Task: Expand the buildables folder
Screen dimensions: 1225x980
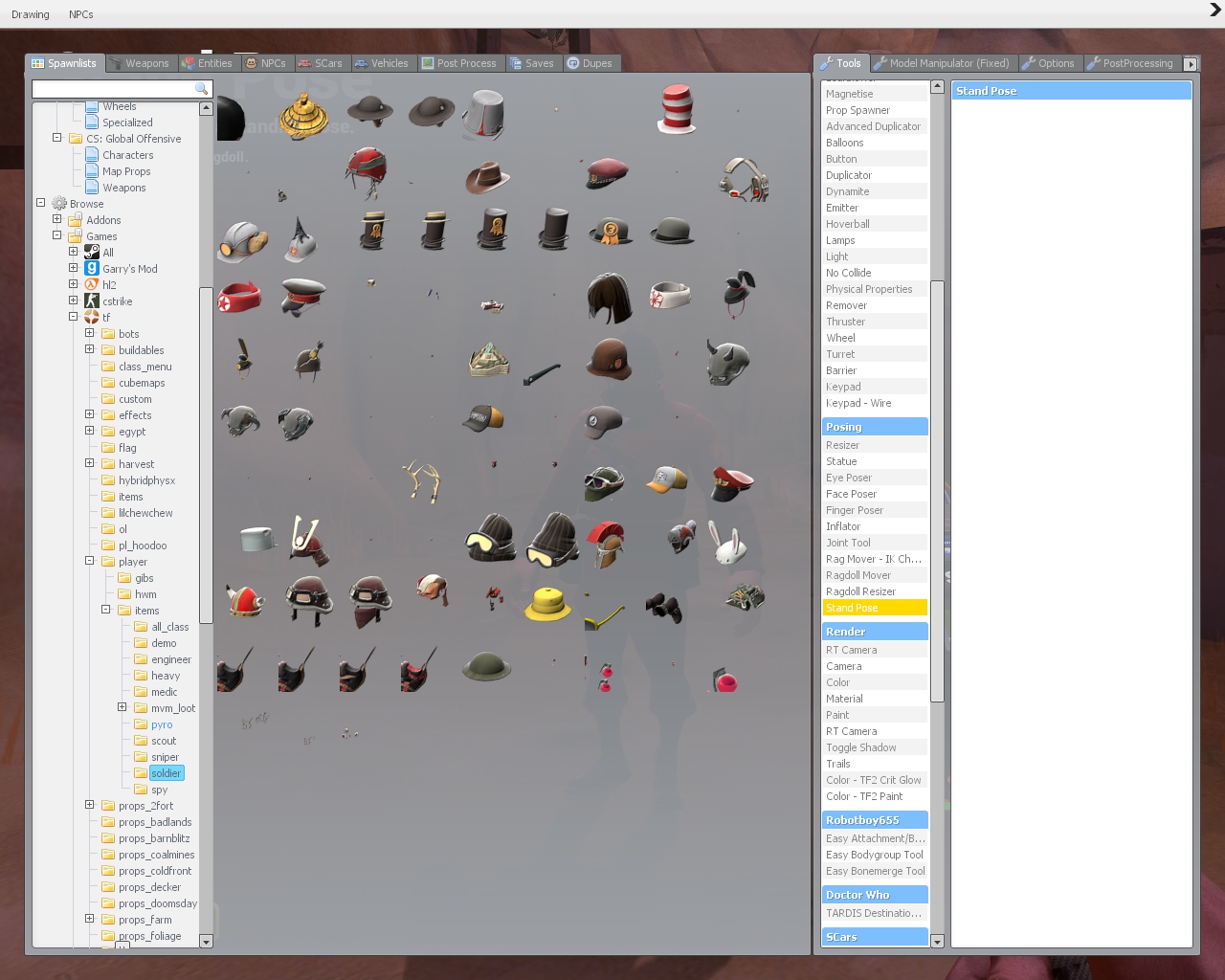Action: click(x=90, y=349)
